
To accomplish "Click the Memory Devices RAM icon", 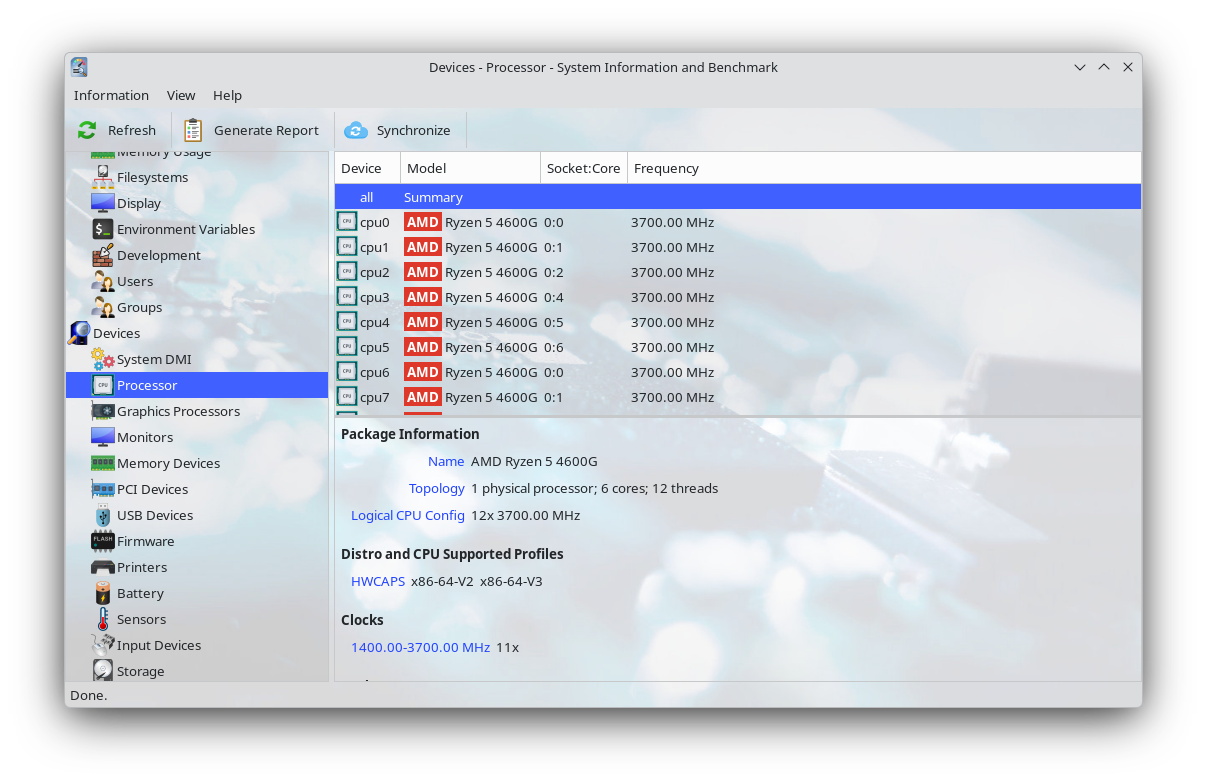I will (x=103, y=463).
